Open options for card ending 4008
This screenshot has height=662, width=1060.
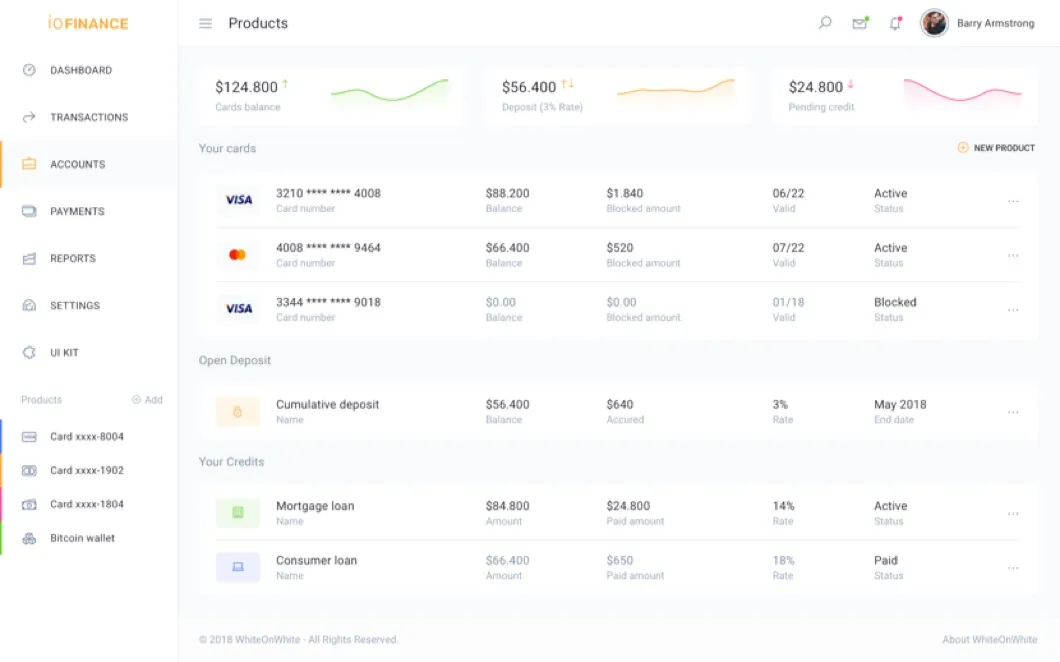1013,201
